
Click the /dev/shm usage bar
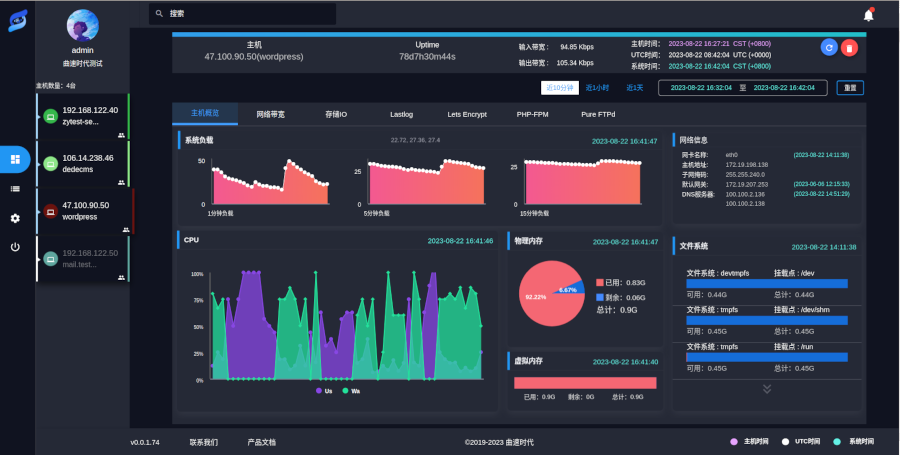point(767,320)
